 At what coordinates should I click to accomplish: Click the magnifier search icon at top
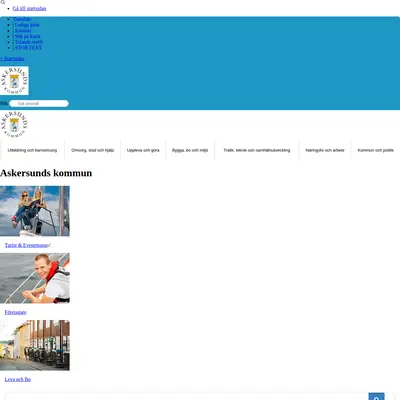[x=3, y=2]
